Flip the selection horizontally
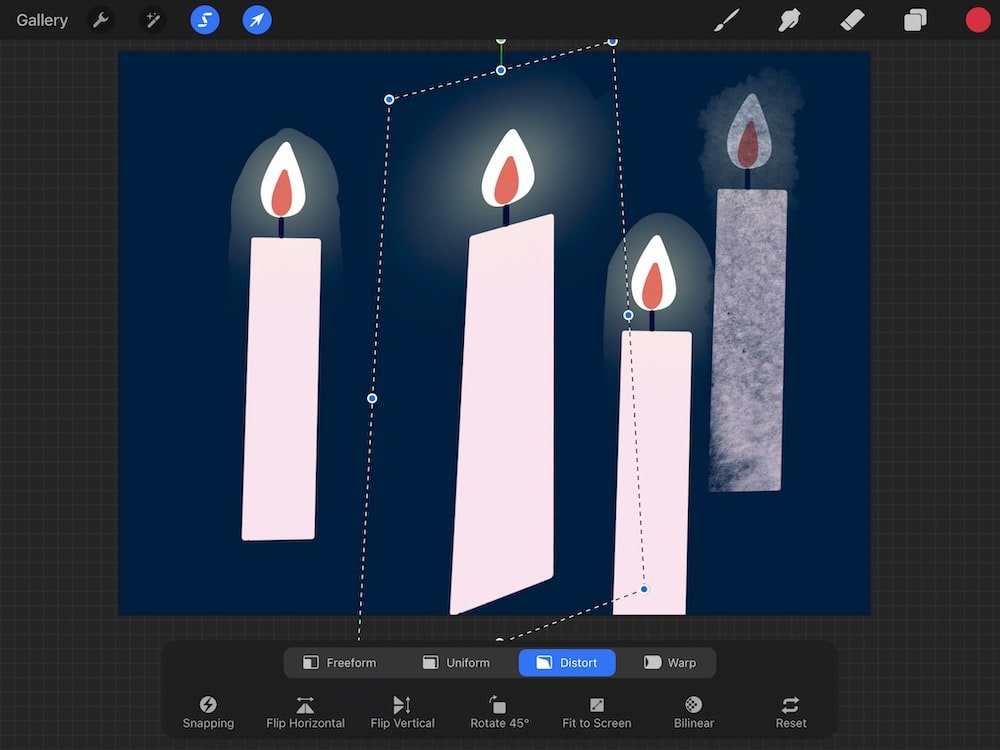Image resolution: width=1000 pixels, height=750 pixels. tap(305, 712)
